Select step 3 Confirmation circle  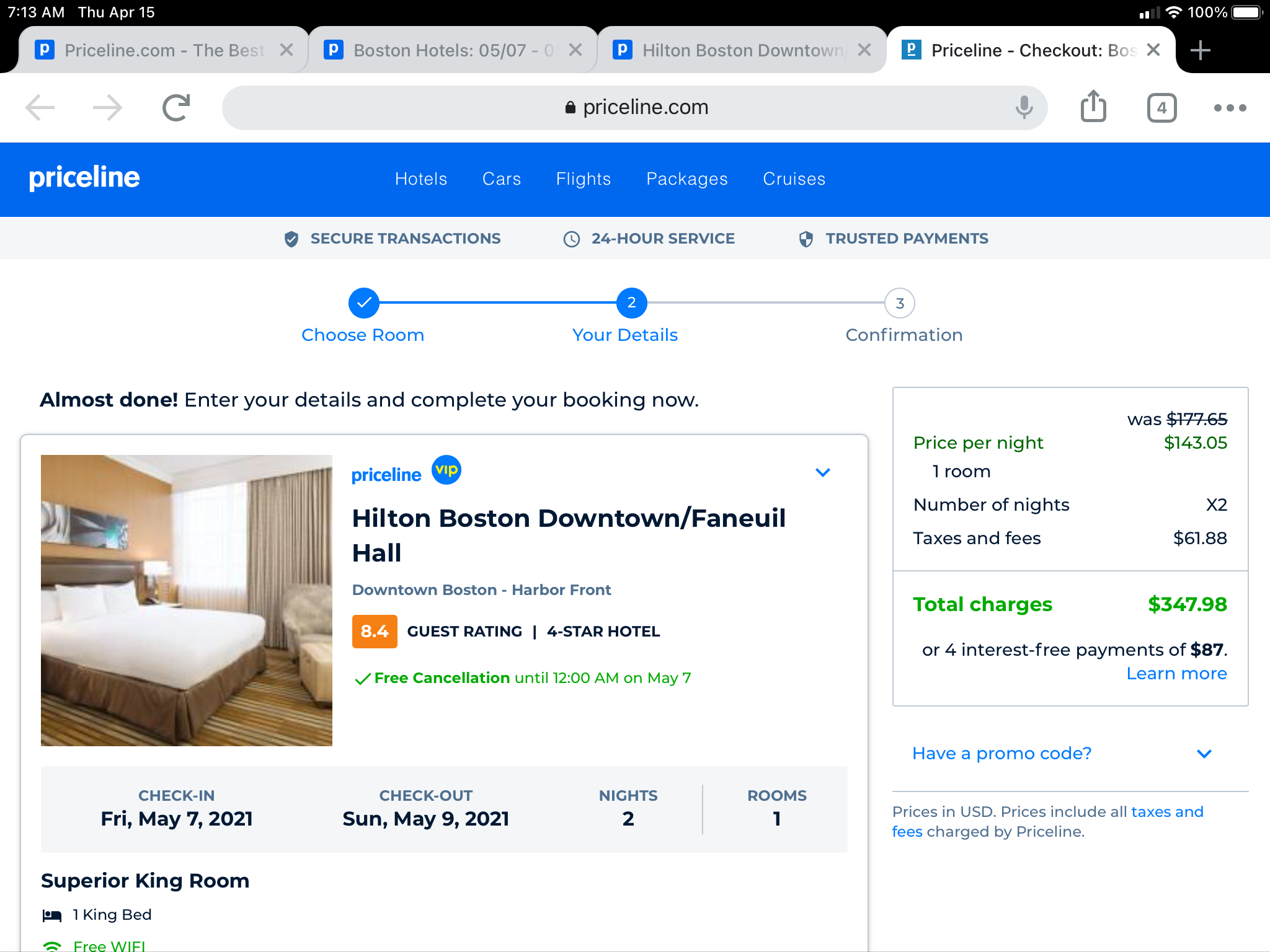tap(899, 303)
